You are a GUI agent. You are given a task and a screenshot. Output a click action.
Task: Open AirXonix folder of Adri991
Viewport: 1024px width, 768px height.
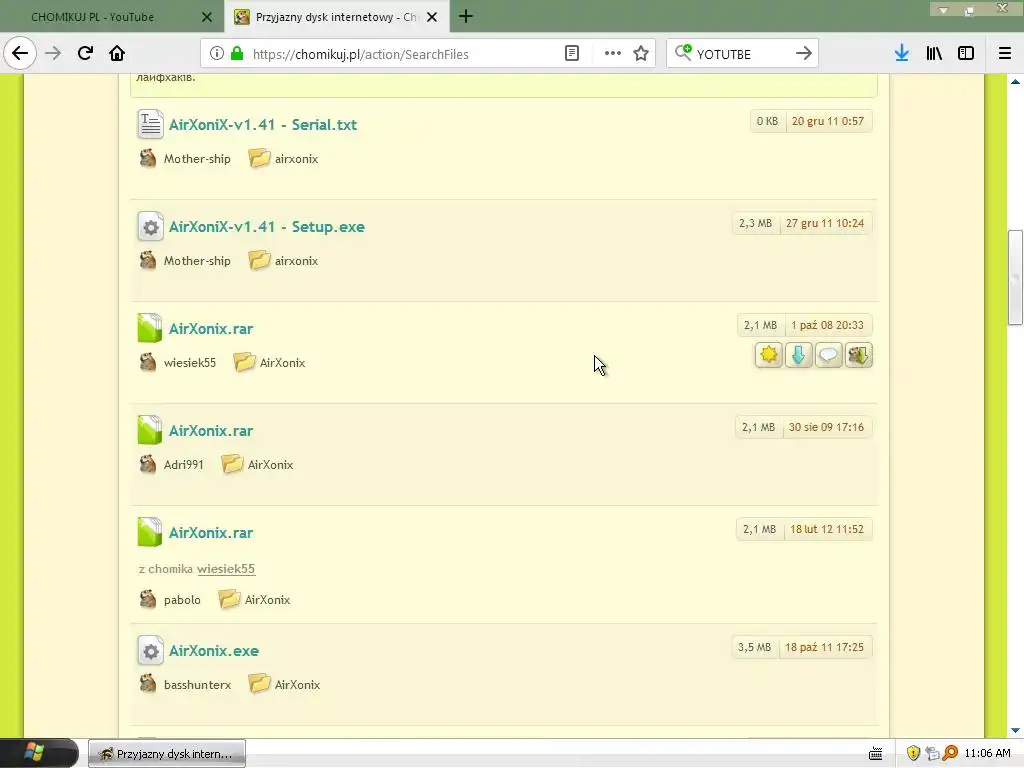click(270, 464)
